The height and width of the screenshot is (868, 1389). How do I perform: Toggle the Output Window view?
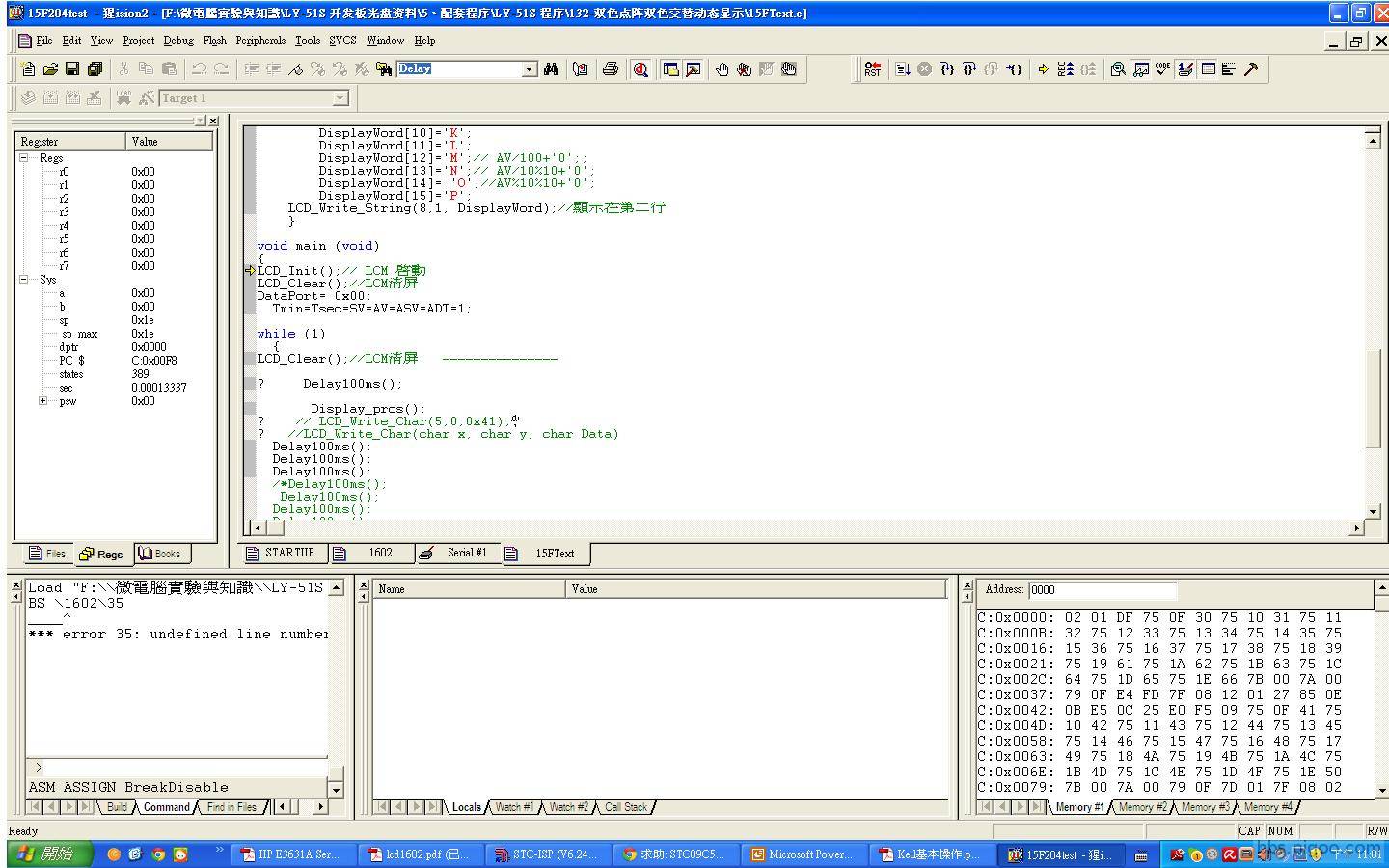click(x=693, y=68)
